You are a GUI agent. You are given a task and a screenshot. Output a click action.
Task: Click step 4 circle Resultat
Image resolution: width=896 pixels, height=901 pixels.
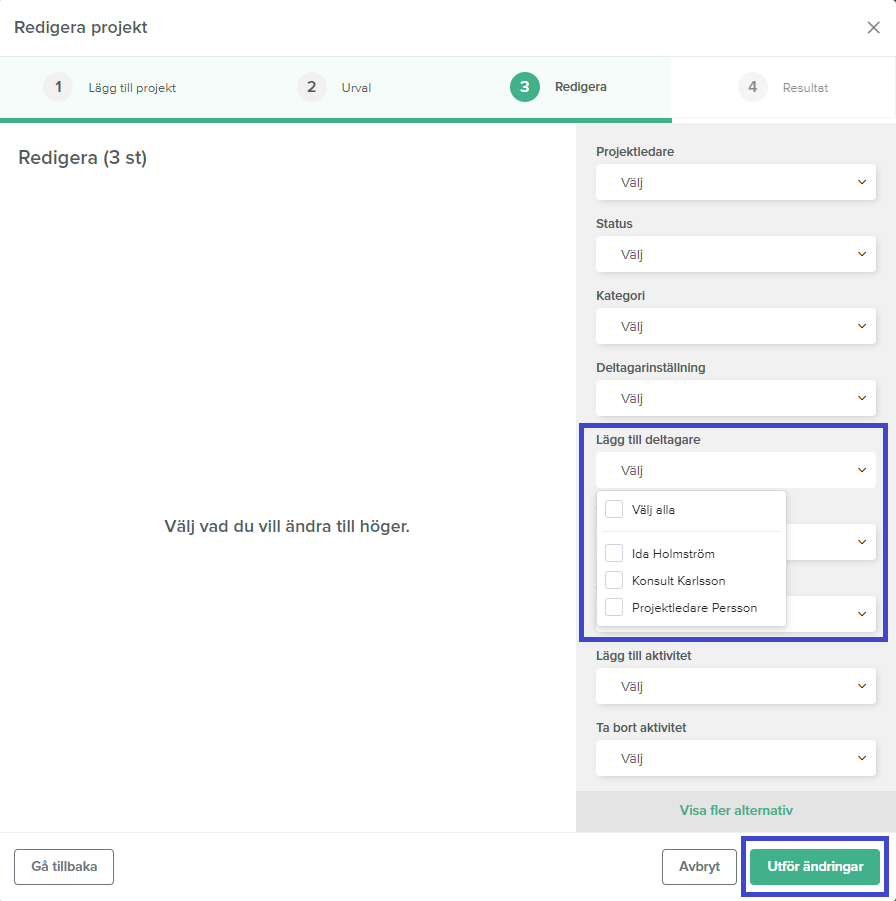point(752,87)
